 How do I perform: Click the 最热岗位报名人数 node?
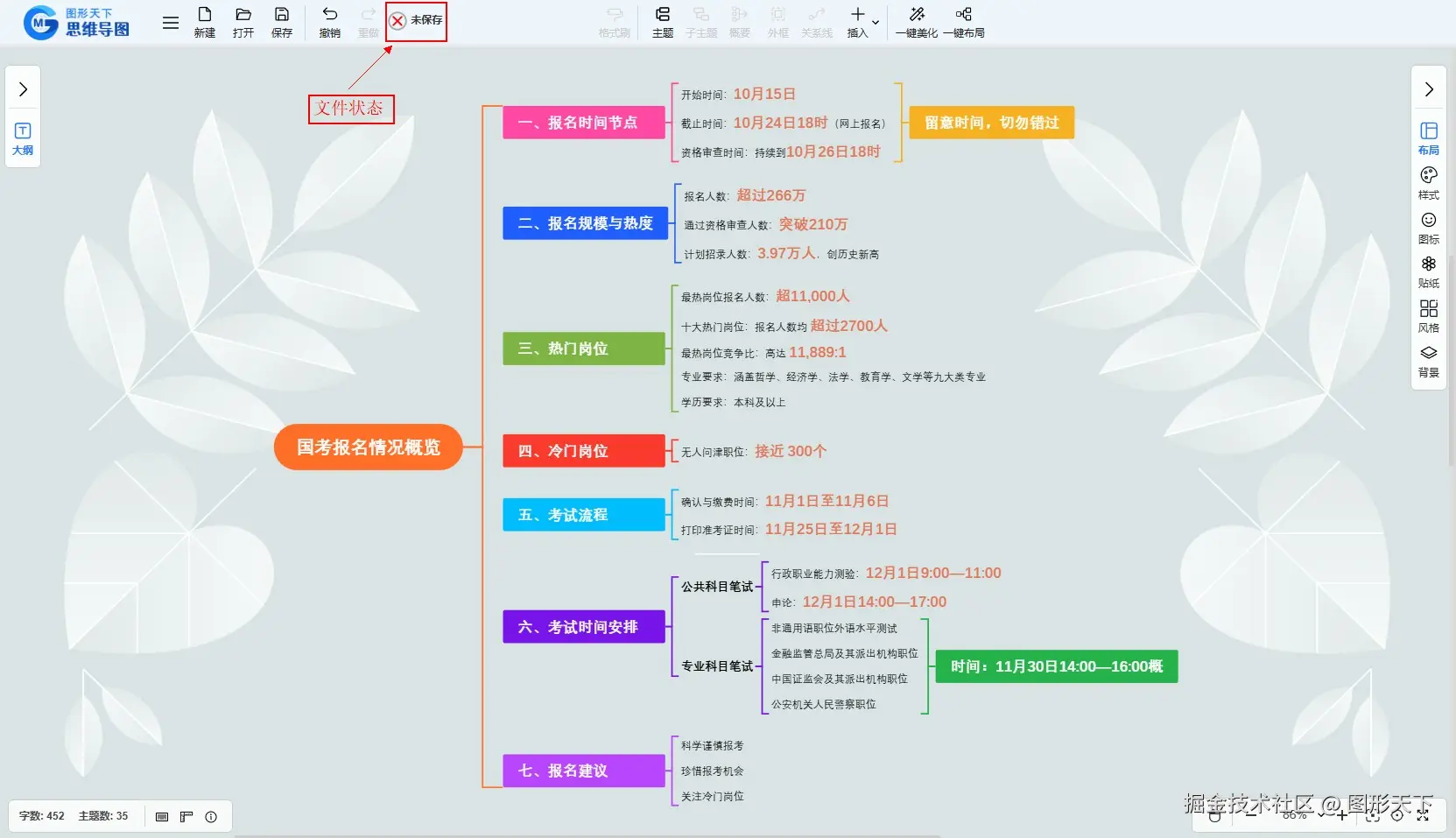click(x=765, y=296)
